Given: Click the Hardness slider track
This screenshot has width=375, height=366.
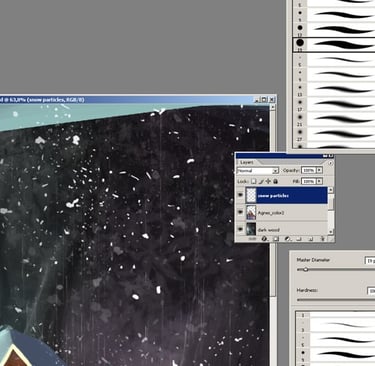Looking at the screenshot, I should (x=336, y=300).
